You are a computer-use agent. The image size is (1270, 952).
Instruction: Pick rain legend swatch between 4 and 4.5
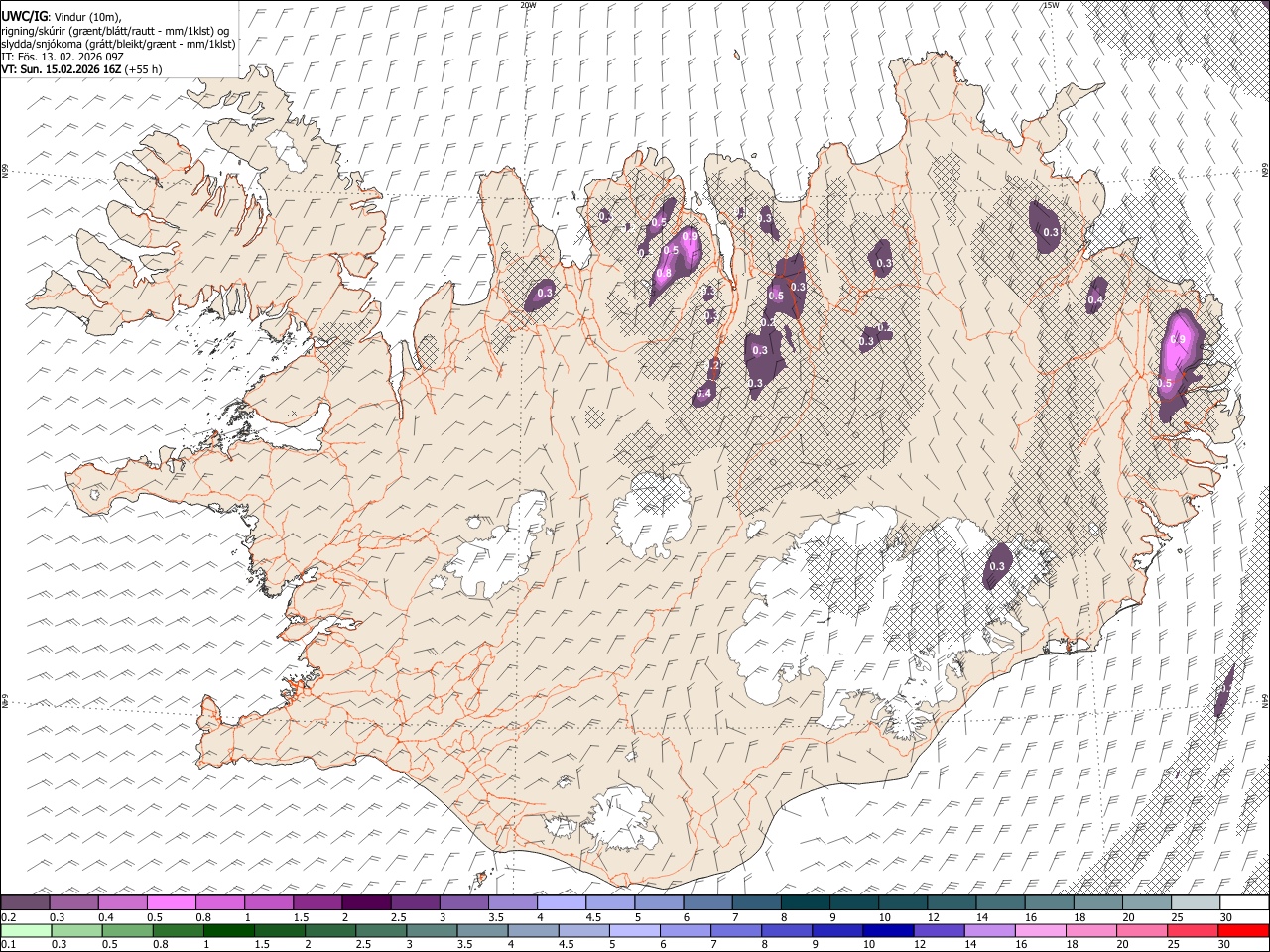533,931
